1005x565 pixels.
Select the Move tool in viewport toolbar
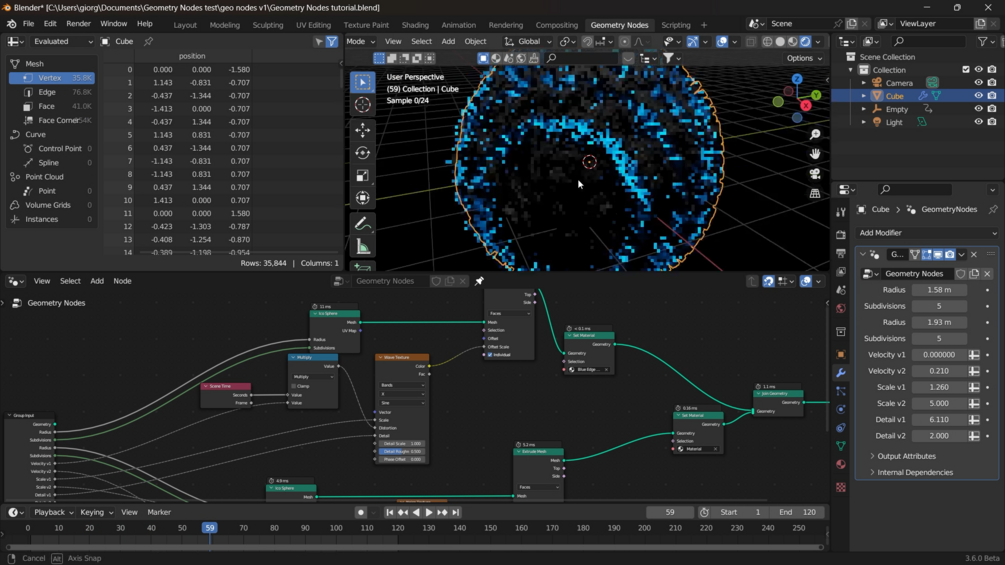pyautogui.click(x=363, y=130)
